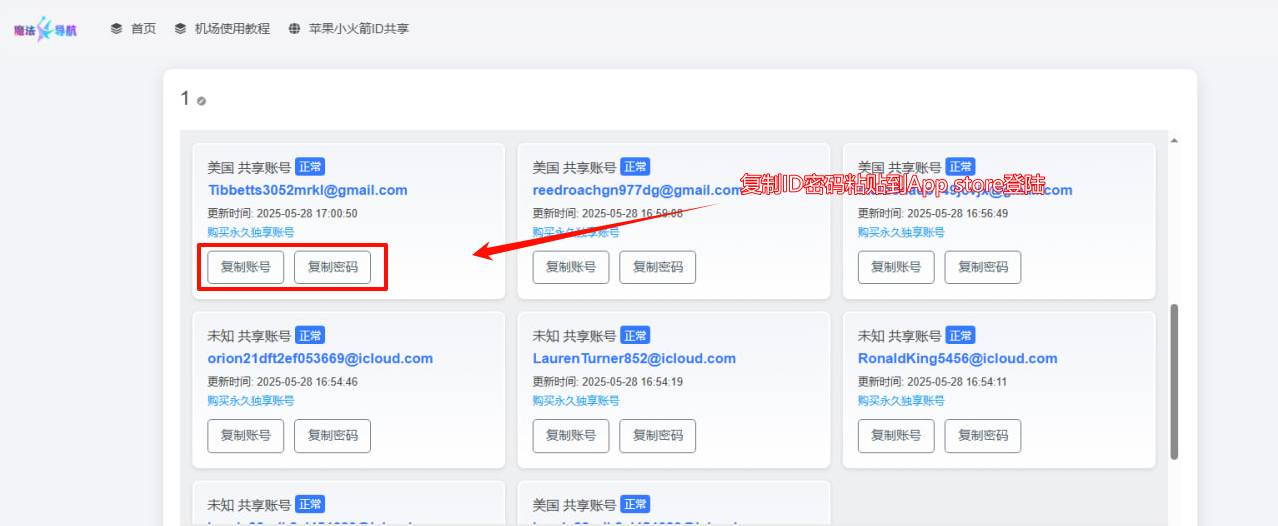
Task: Go to 苹果小火箭ID共享 page
Action: 361,29
